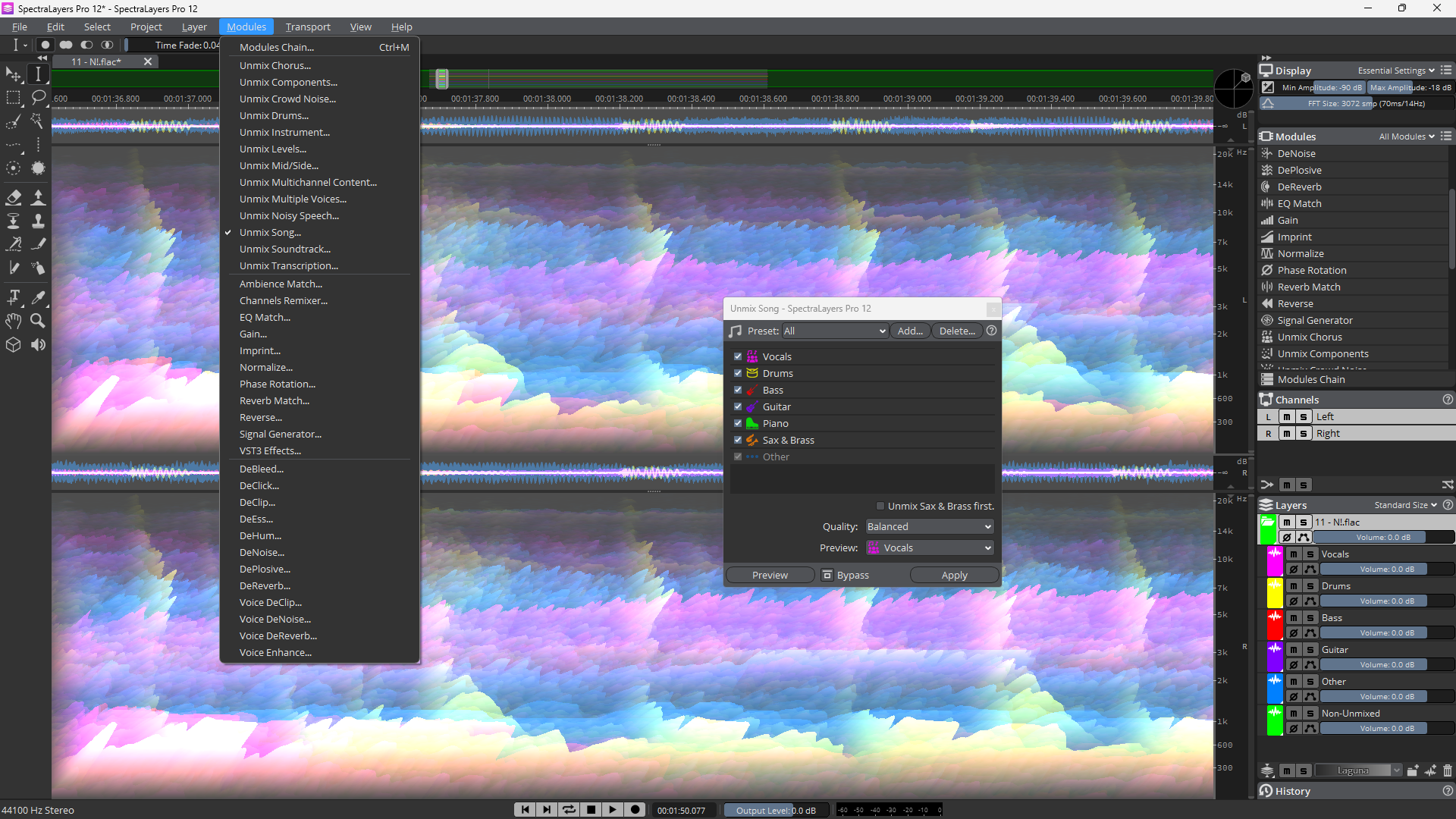Select the Magic Wand tool

pos(38,121)
